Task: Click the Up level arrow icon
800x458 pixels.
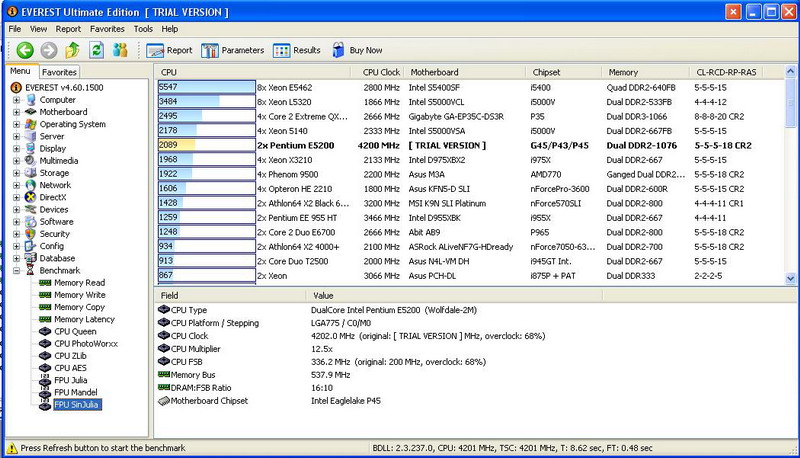Action: pyautogui.click(x=72, y=50)
